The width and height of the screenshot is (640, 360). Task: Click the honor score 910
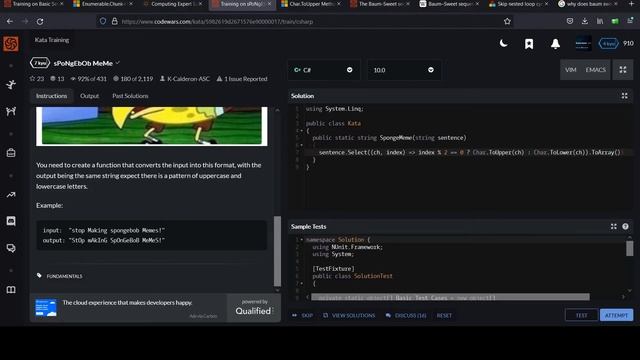(629, 43)
